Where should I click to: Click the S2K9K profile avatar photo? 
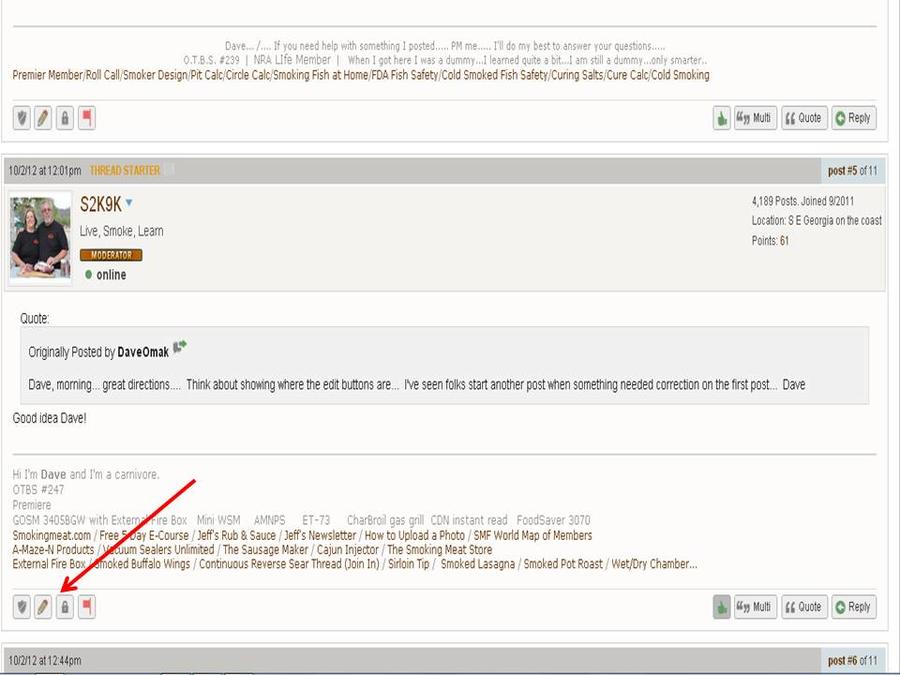tap(40, 236)
